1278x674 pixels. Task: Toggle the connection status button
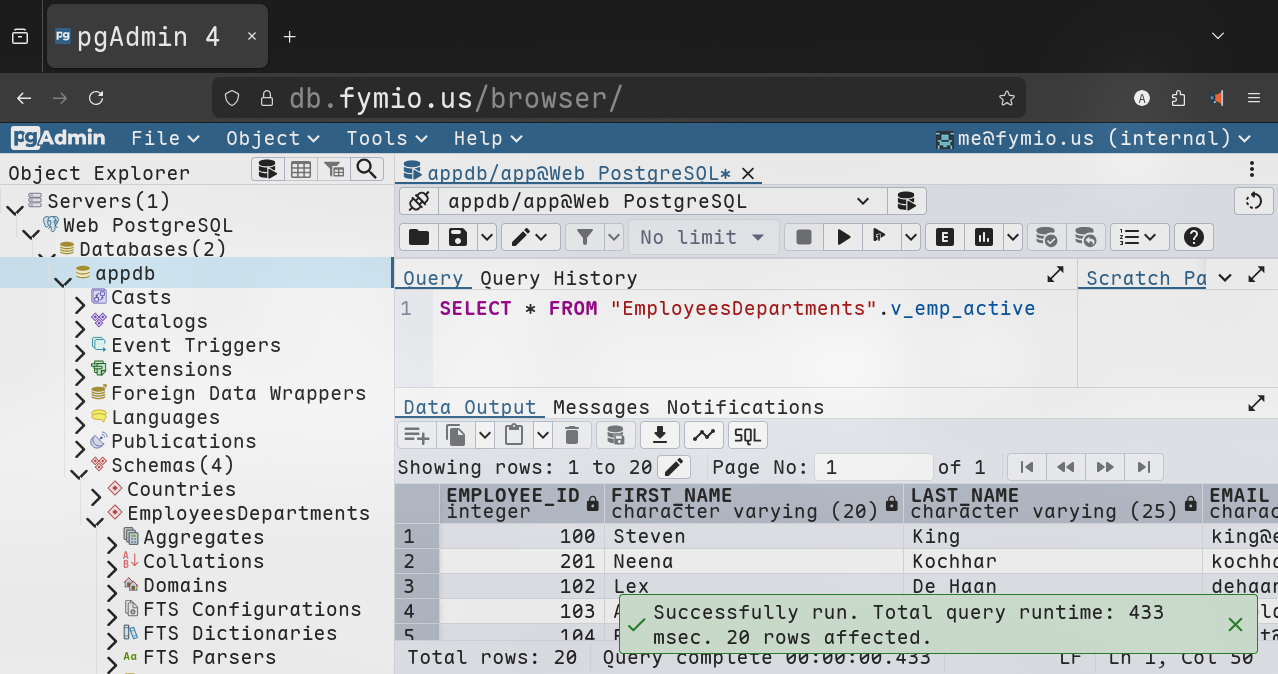coord(418,202)
